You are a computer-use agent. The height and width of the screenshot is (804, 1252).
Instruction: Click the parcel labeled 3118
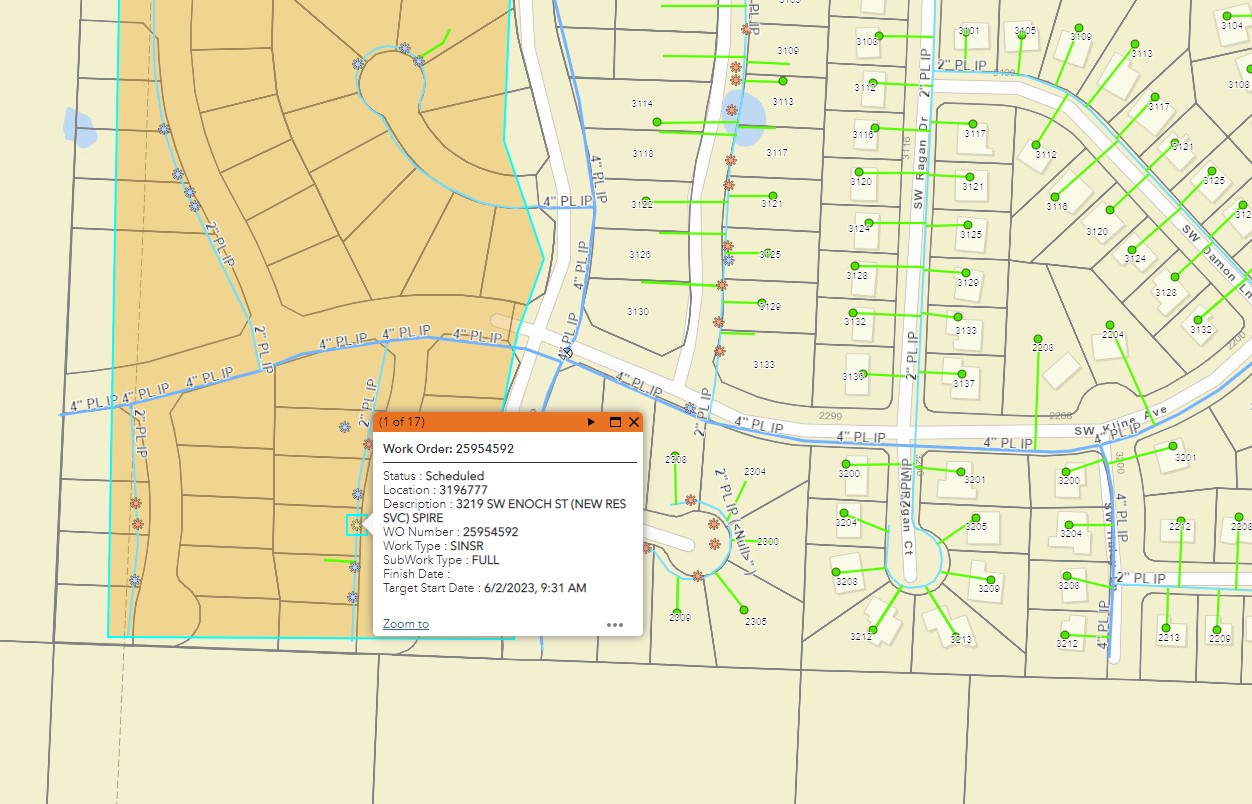point(643,153)
